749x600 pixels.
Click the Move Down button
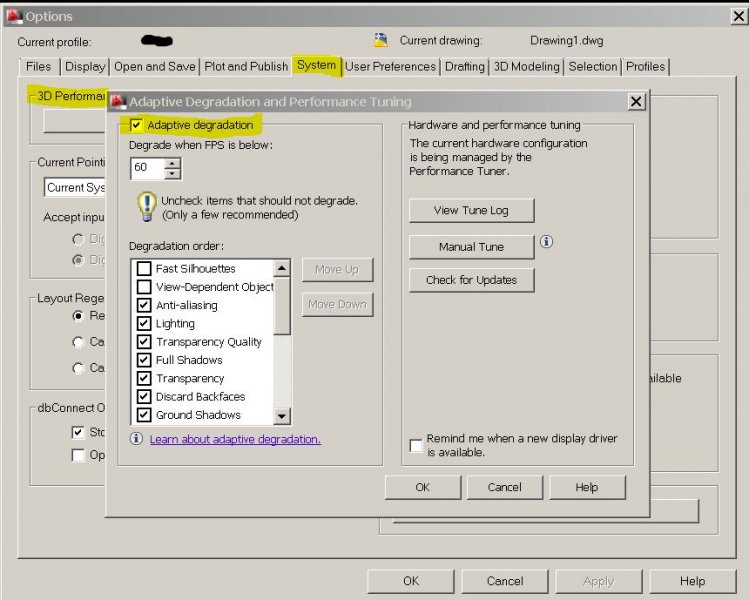[337, 304]
